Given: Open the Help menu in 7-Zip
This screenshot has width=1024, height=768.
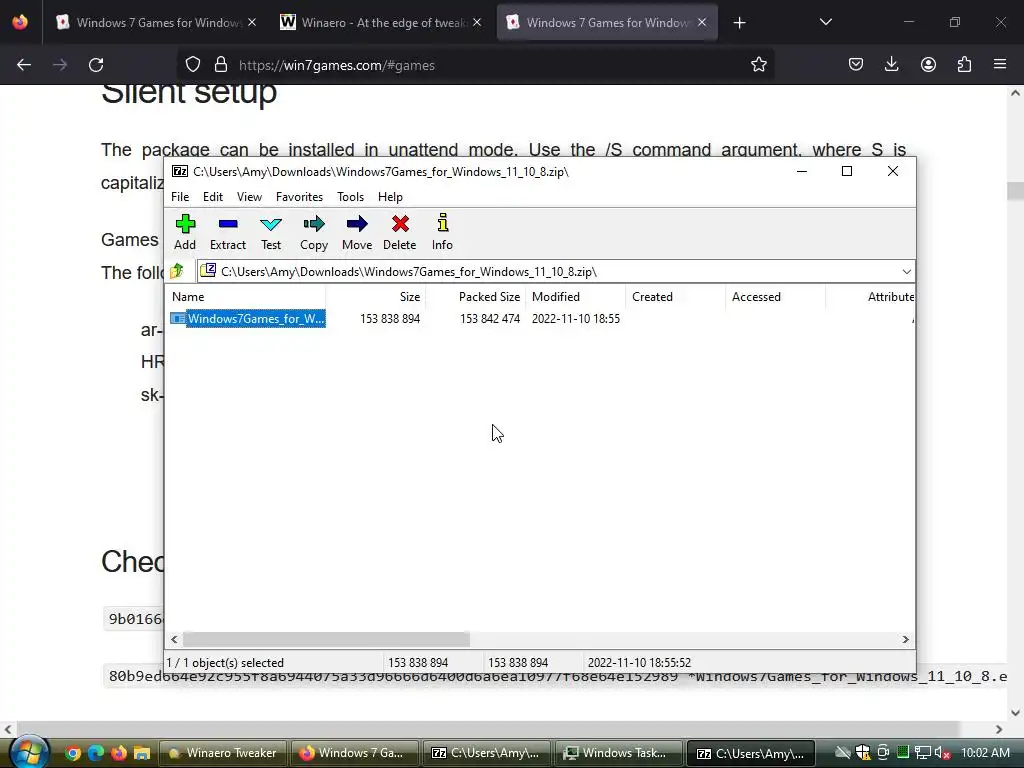Looking at the screenshot, I should point(390,197).
